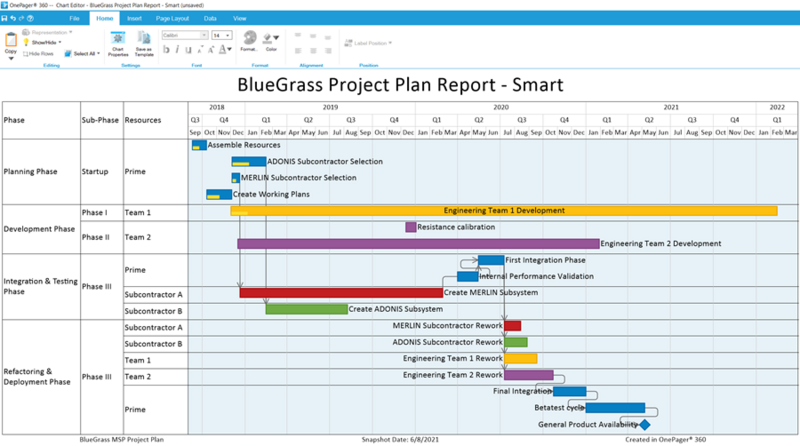Open Chart Properties settings

click(x=118, y=44)
